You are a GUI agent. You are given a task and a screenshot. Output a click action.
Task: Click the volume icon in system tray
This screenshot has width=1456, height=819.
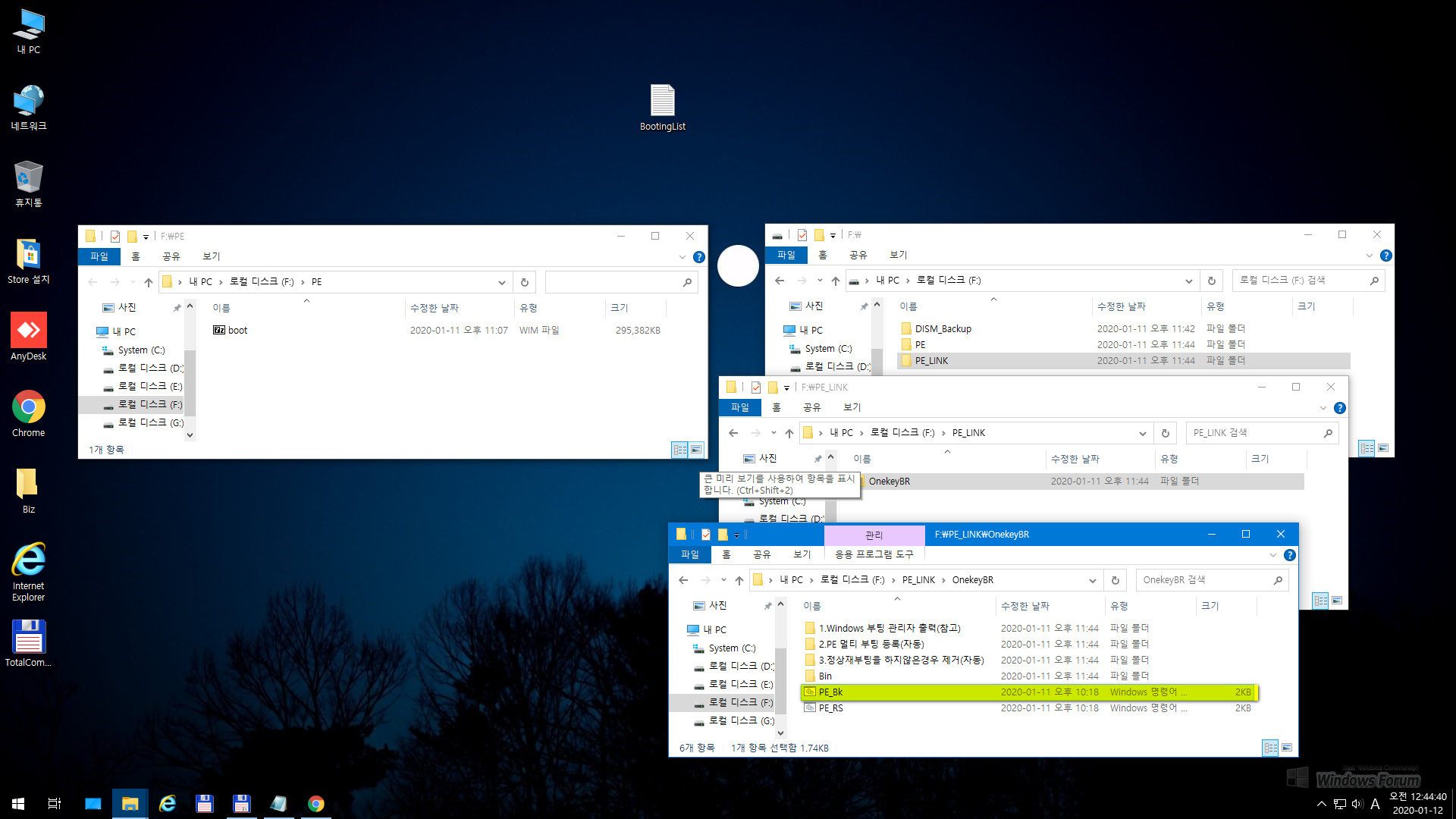(x=1357, y=804)
